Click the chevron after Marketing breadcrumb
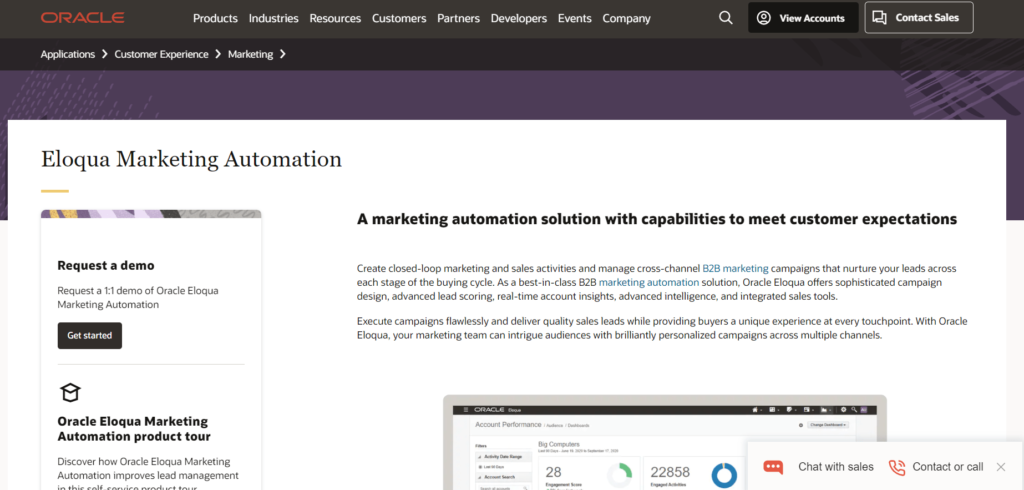 pyautogui.click(x=283, y=54)
